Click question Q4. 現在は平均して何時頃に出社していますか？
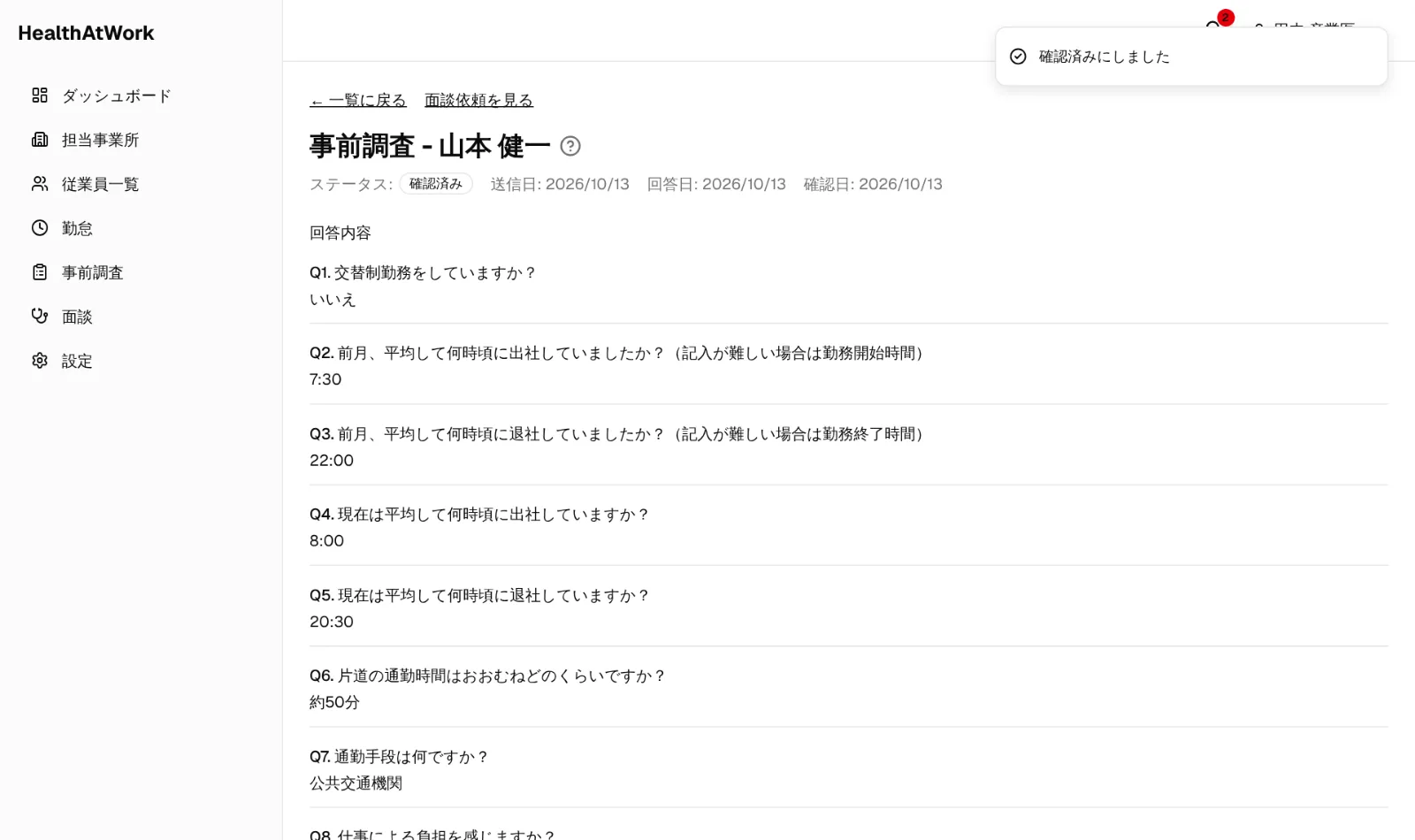Viewport: 1415px width, 840px height. [479, 515]
